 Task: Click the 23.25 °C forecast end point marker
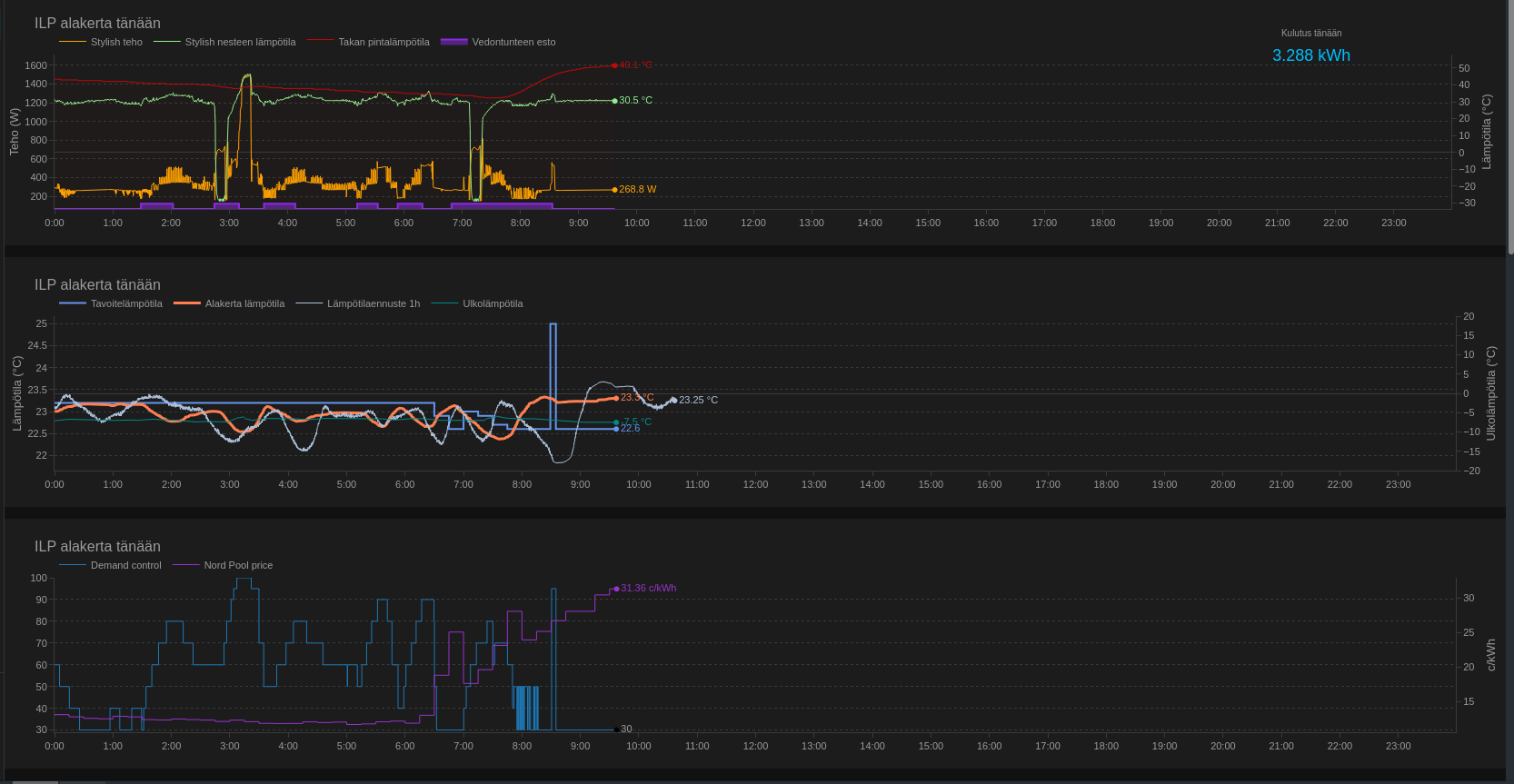point(673,400)
